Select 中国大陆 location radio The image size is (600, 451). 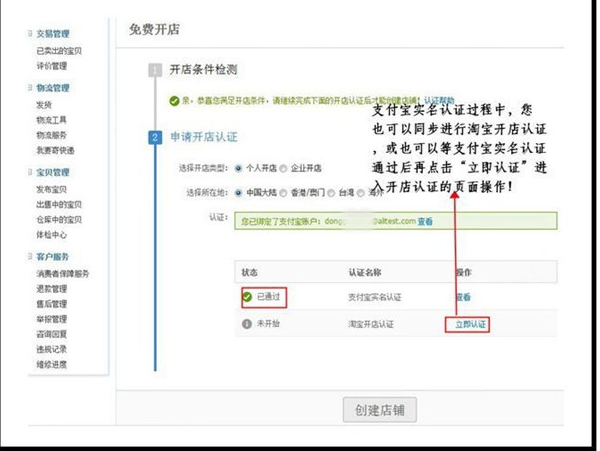238,193
